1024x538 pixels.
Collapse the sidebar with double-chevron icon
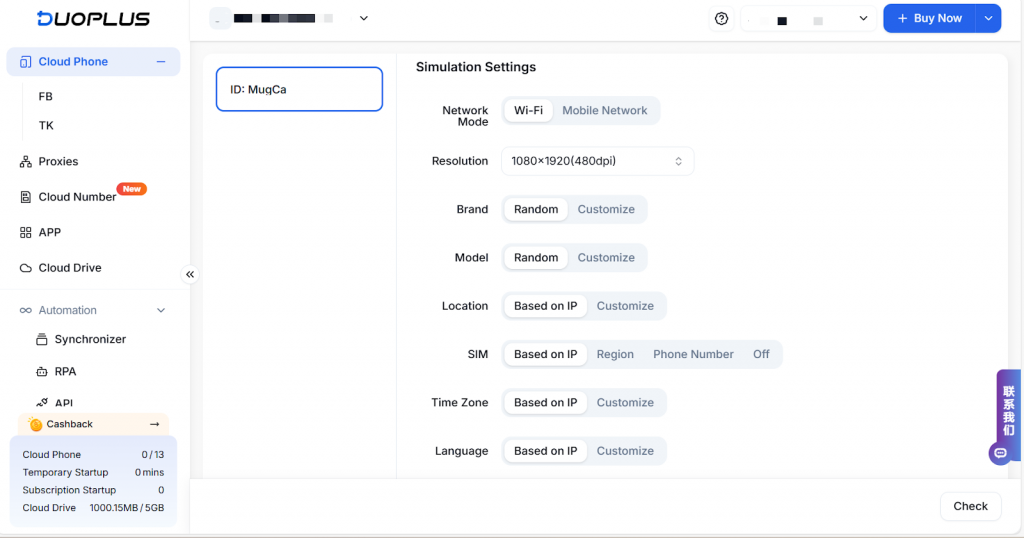coord(189,274)
